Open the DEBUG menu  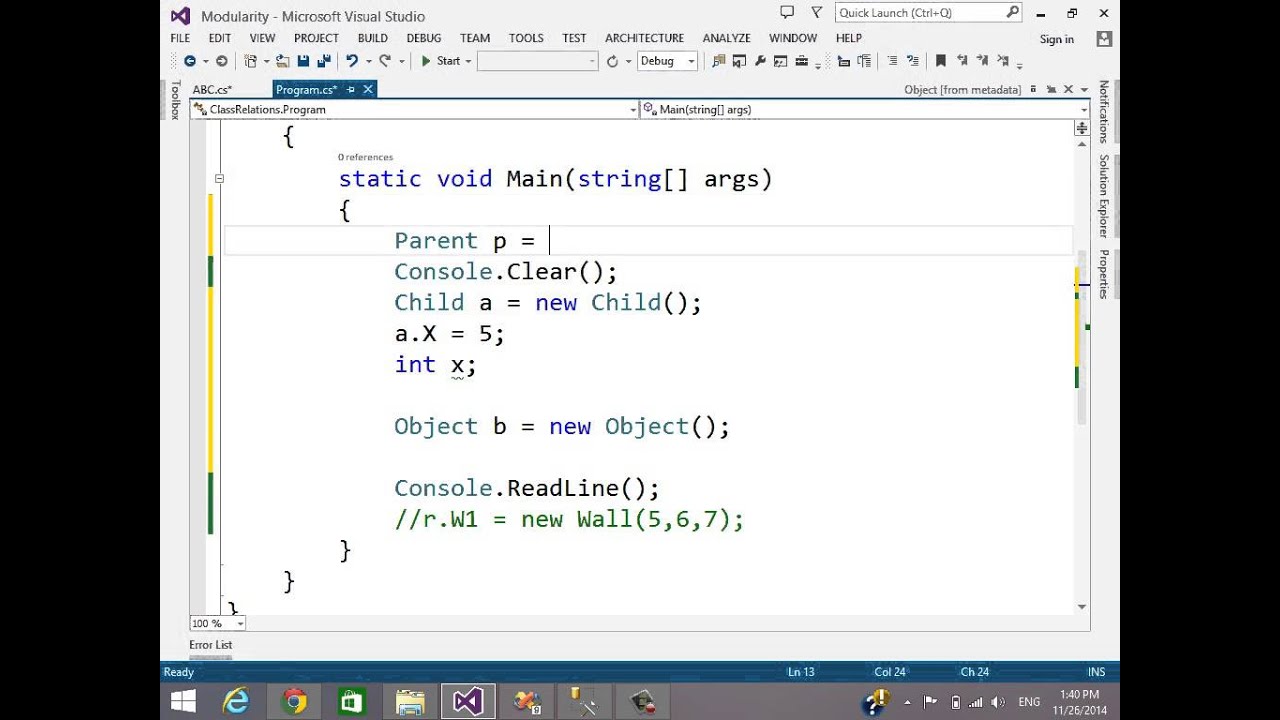[424, 38]
